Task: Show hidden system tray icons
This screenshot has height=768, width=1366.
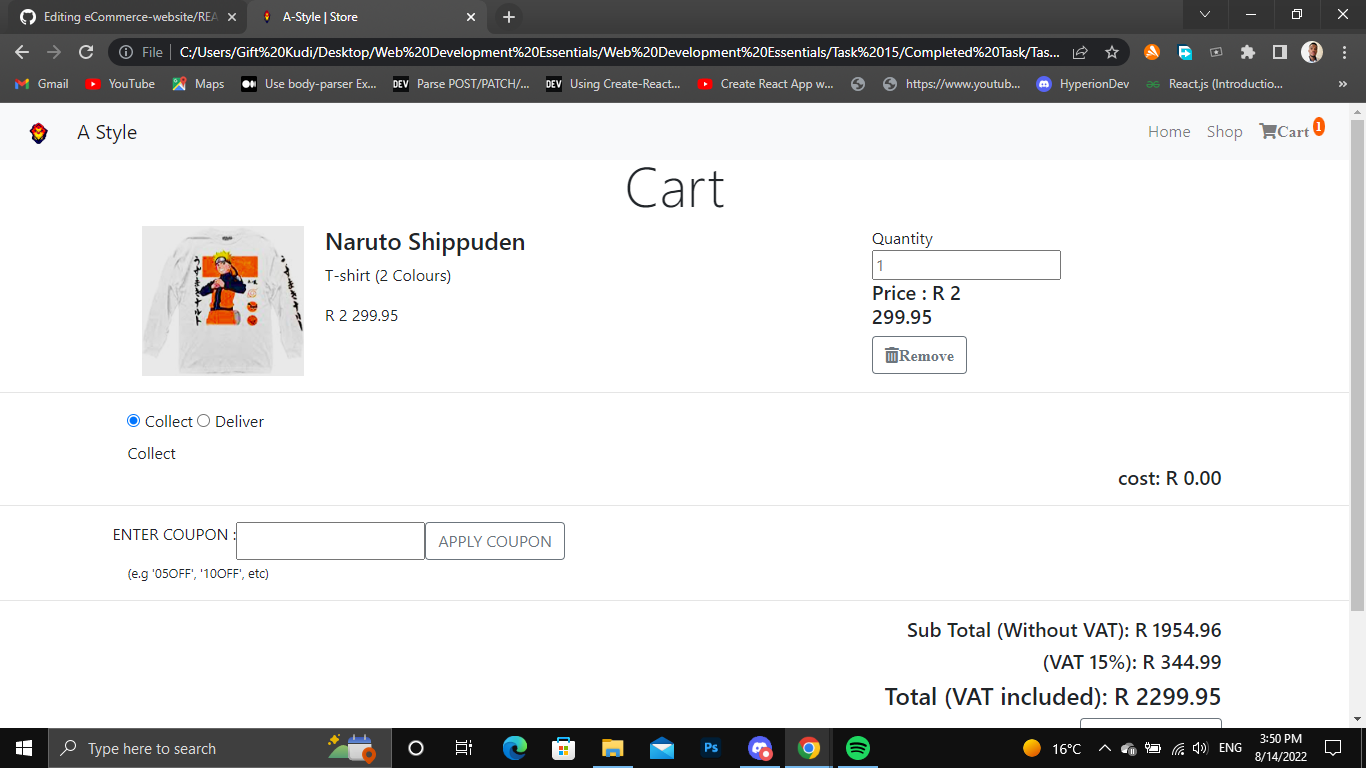Action: coord(1105,748)
